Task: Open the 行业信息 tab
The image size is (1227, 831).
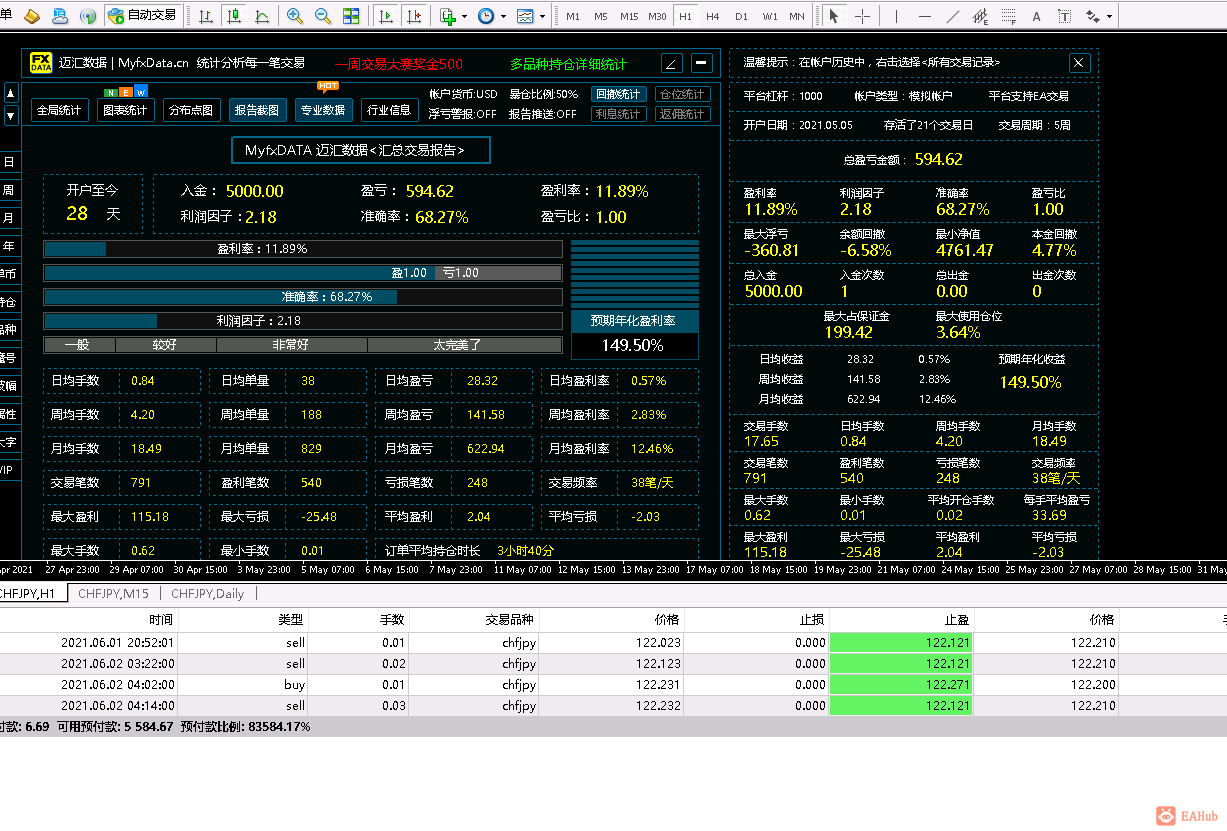Action: pos(388,110)
